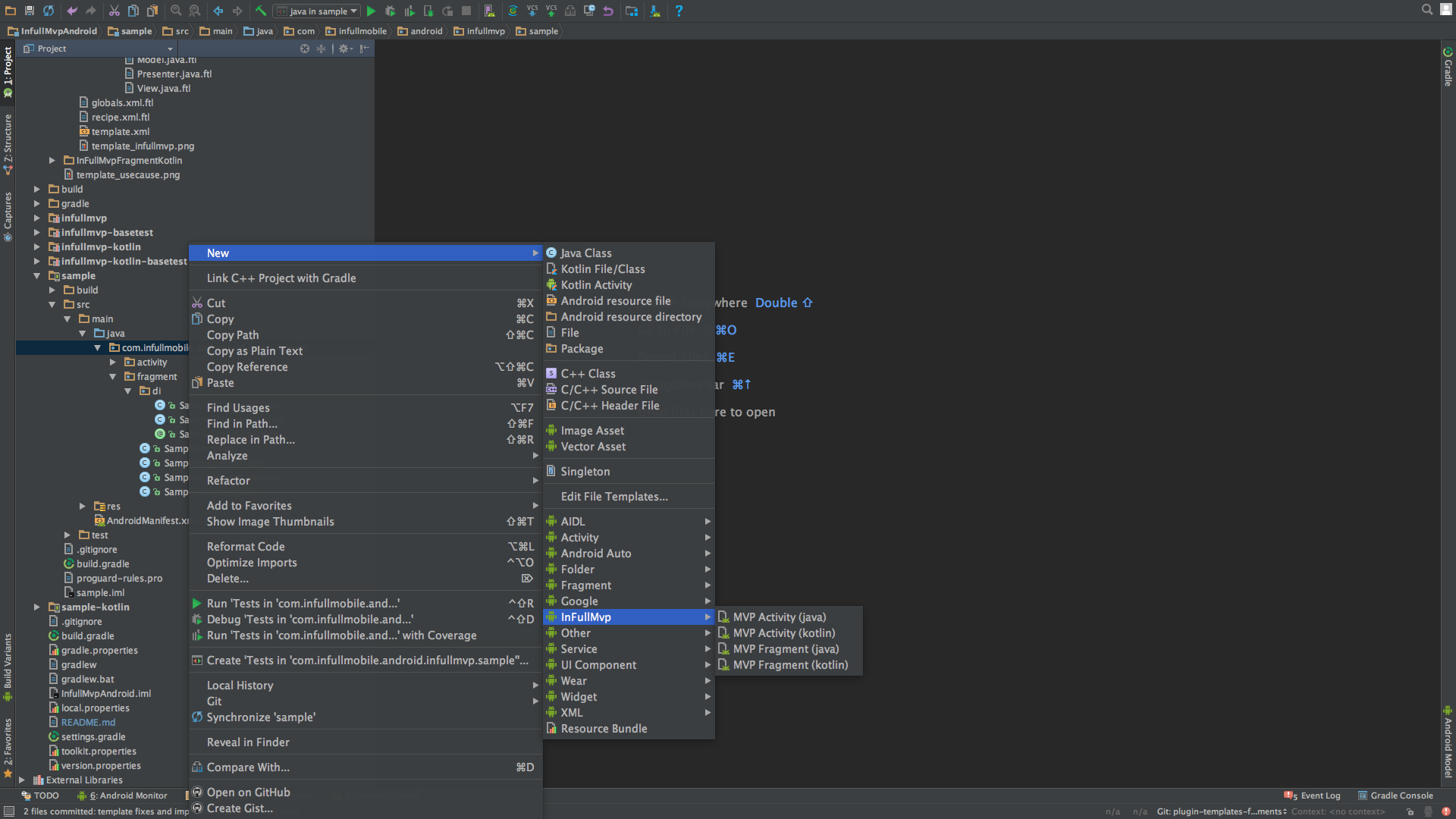Expand the External Libraries node arrow
Viewport: 1456px width, 819px height.
[21, 780]
